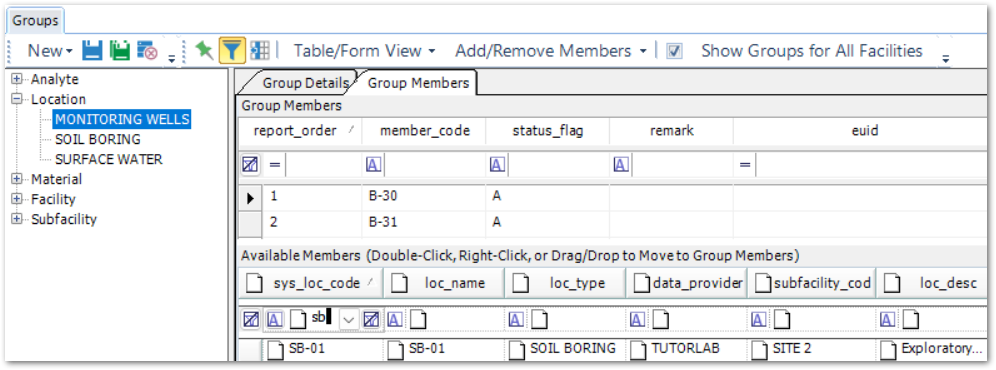This screenshot has height=370, width=996.
Task: Select the Group Members tab
Action: (419, 83)
